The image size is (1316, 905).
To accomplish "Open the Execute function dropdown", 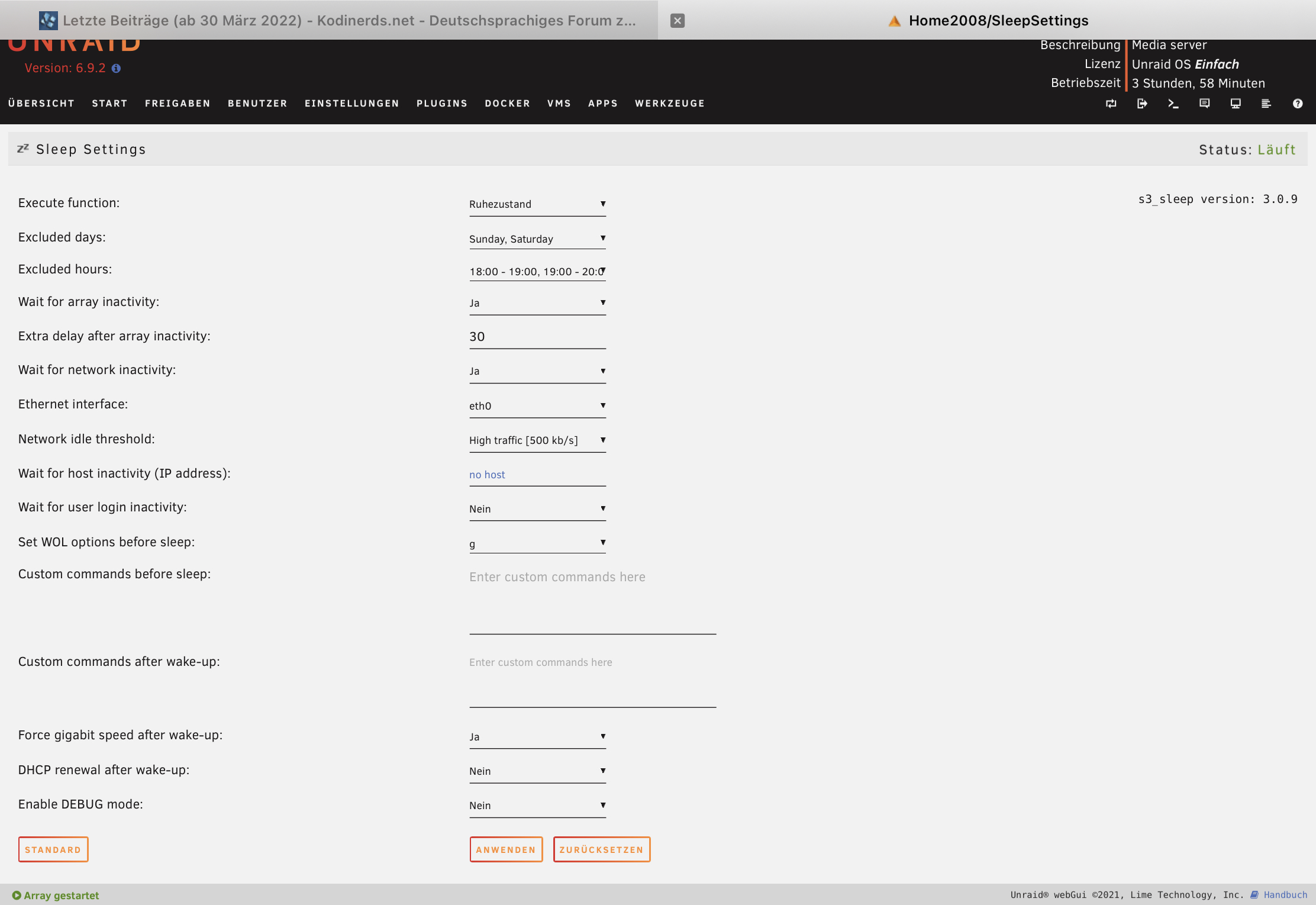I will click(x=537, y=204).
